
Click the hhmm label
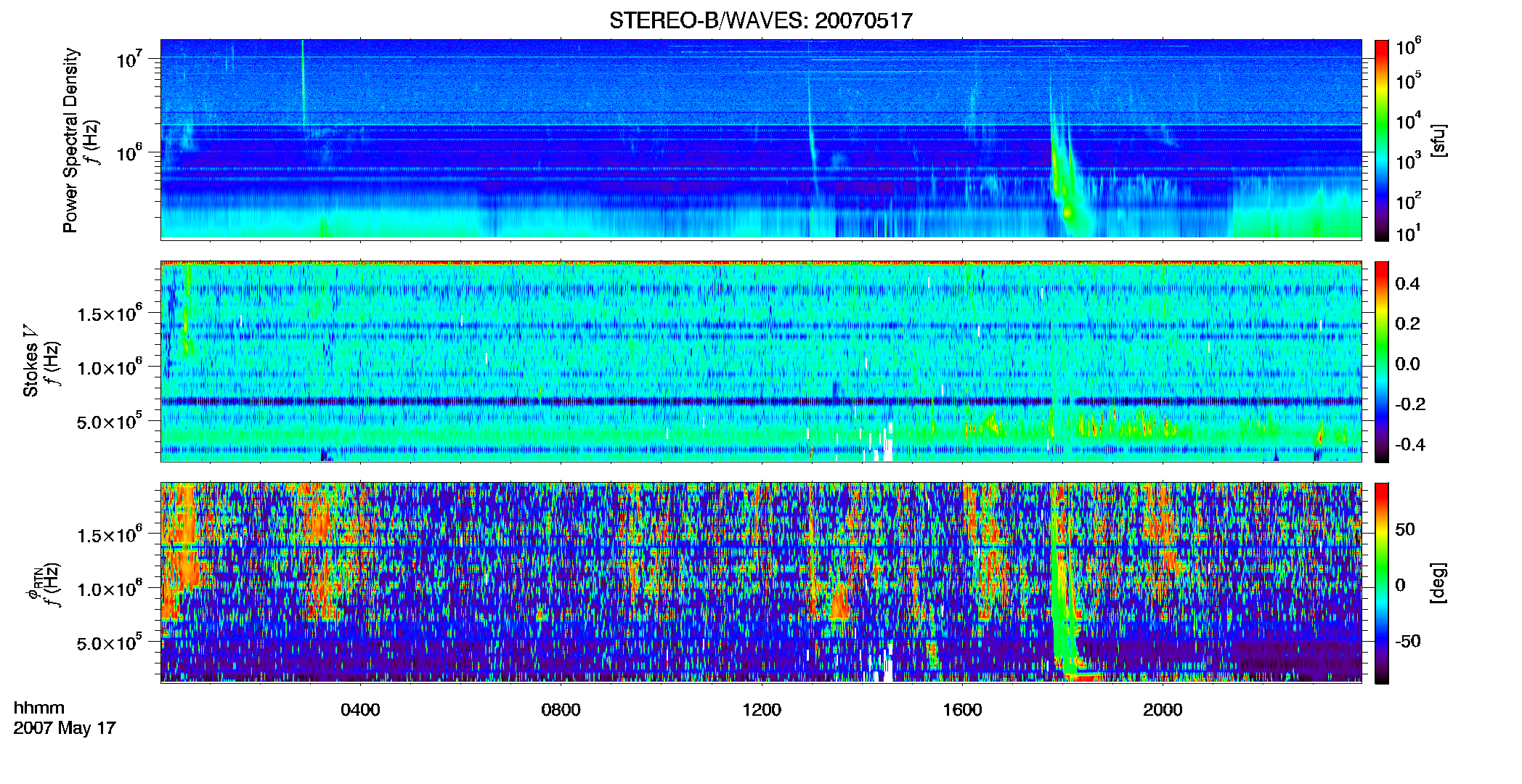[38, 708]
